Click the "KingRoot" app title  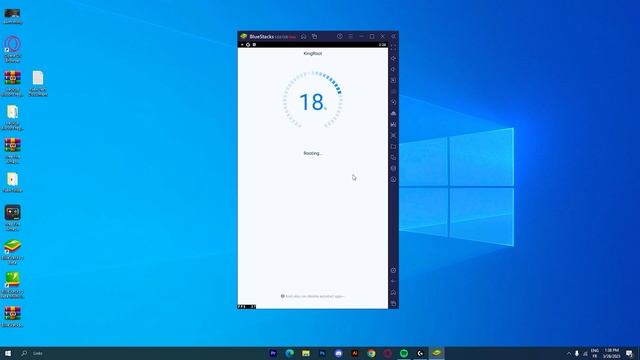pyautogui.click(x=313, y=53)
